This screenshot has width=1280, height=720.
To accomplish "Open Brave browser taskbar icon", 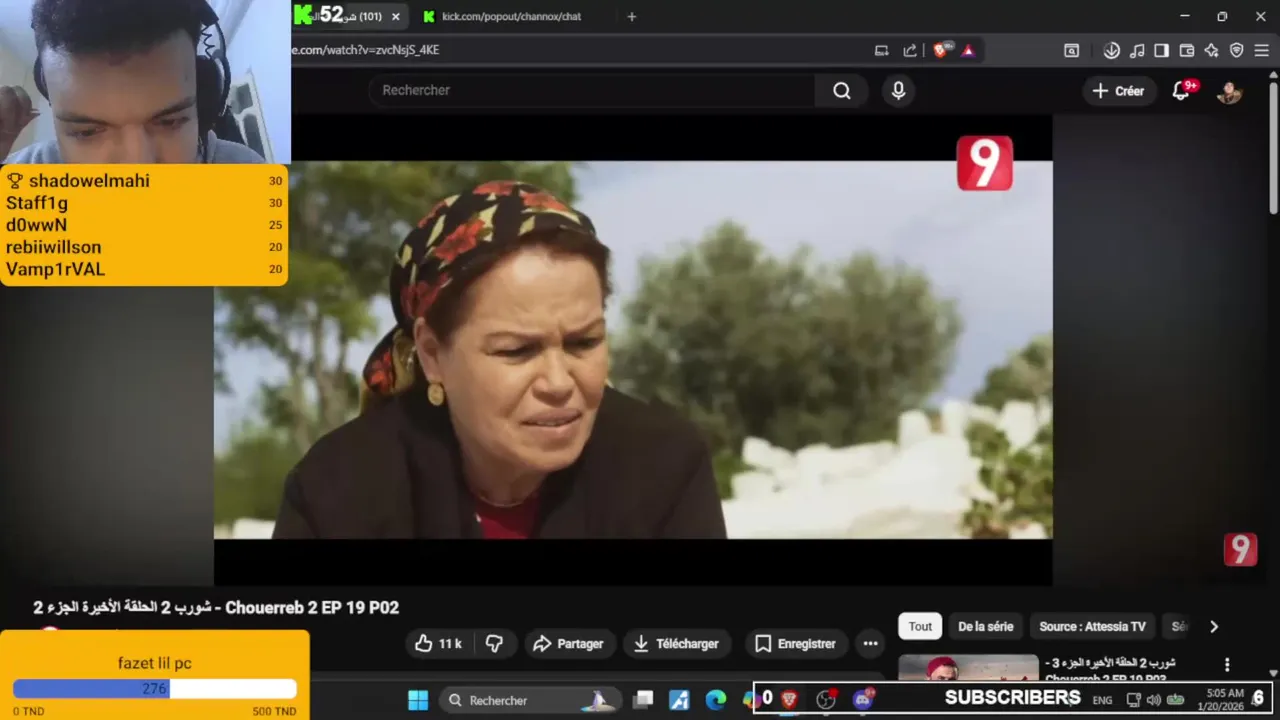I will click(x=789, y=700).
